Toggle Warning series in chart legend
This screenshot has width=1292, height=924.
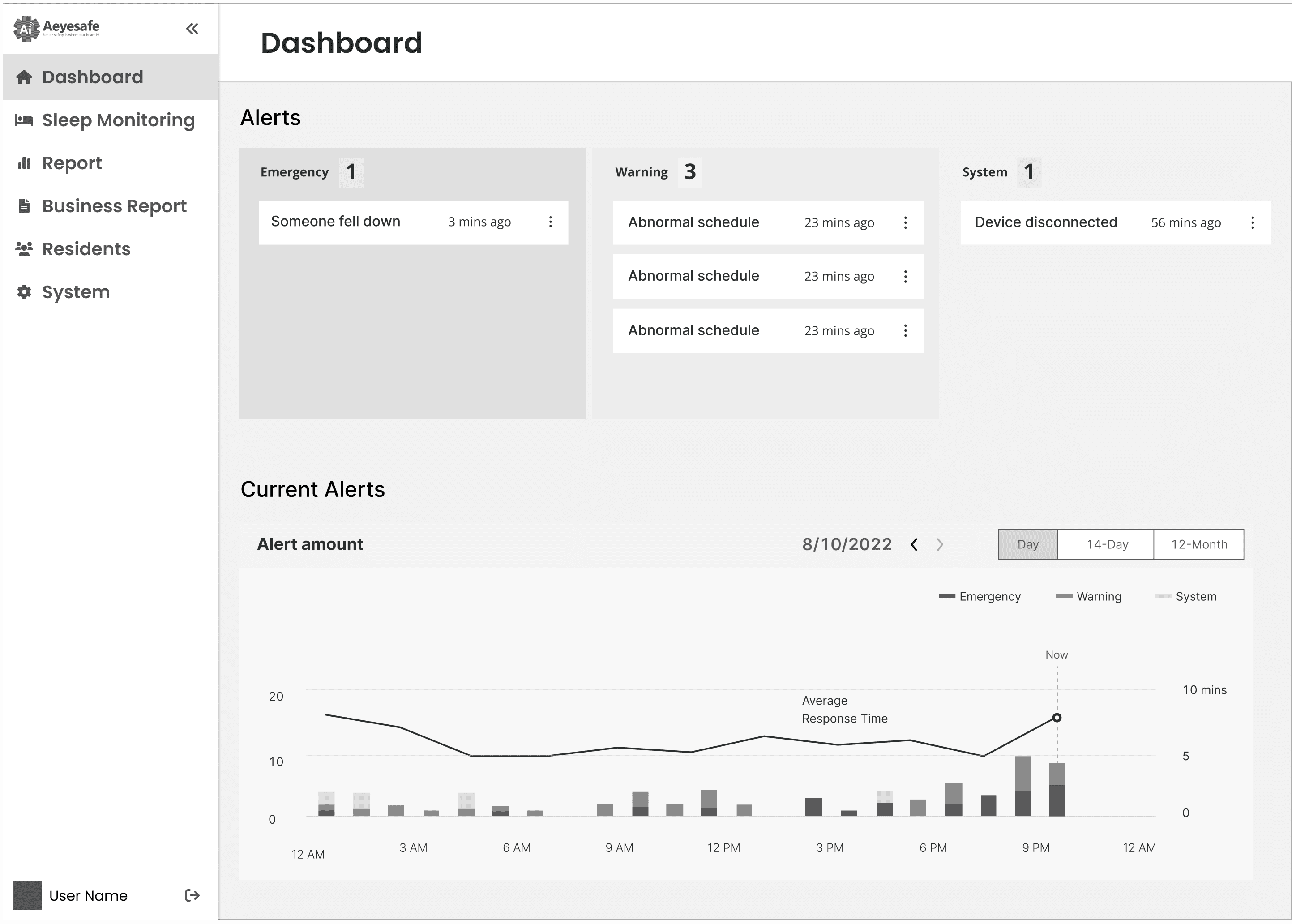[x=1089, y=596]
